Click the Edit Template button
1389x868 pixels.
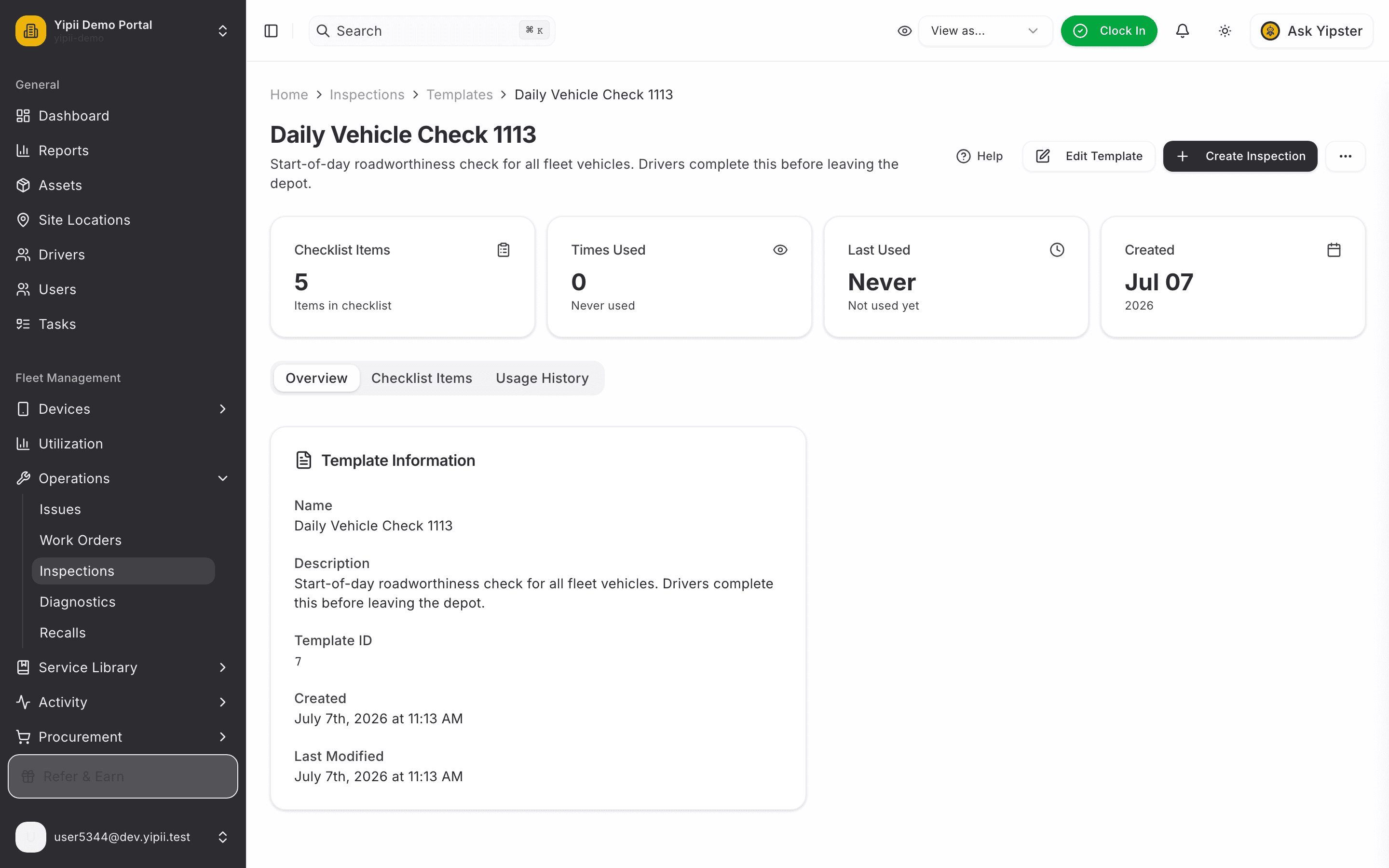tap(1089, 156)
